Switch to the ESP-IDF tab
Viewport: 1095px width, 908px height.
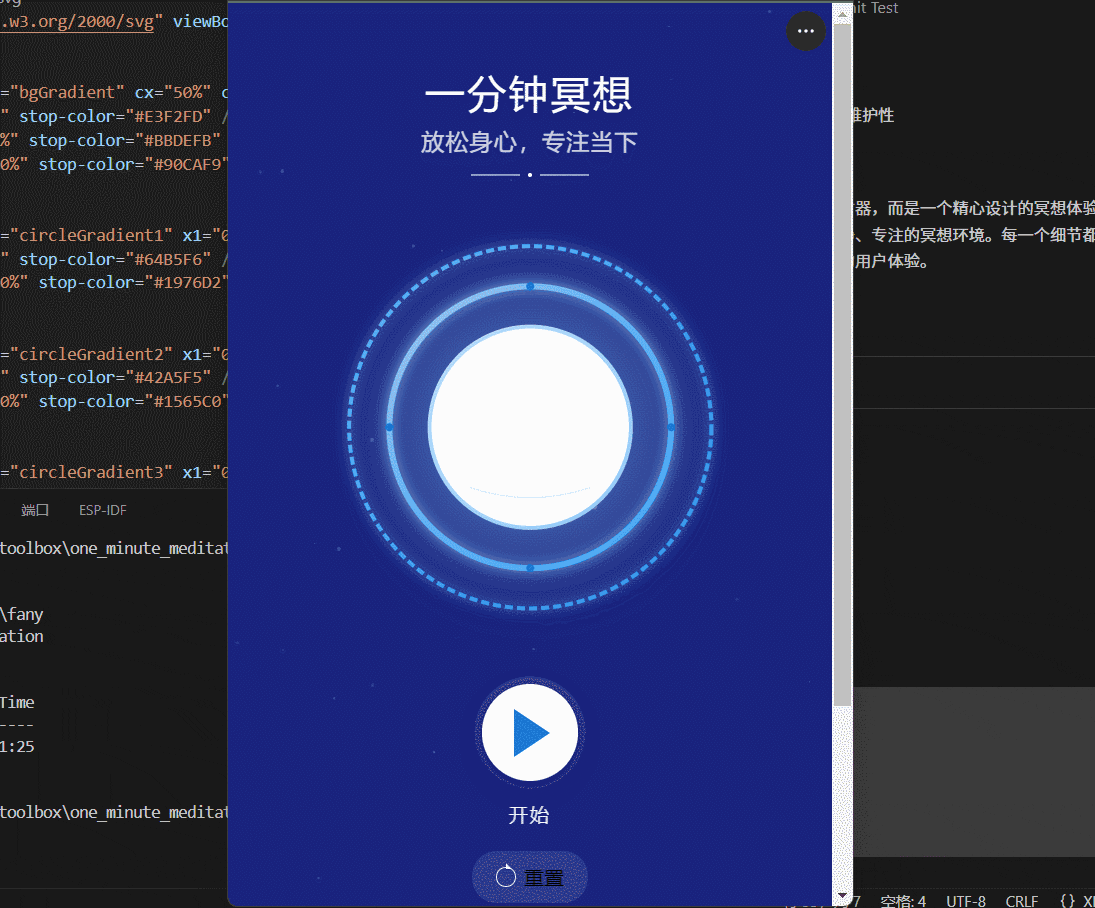pos(102,510)
